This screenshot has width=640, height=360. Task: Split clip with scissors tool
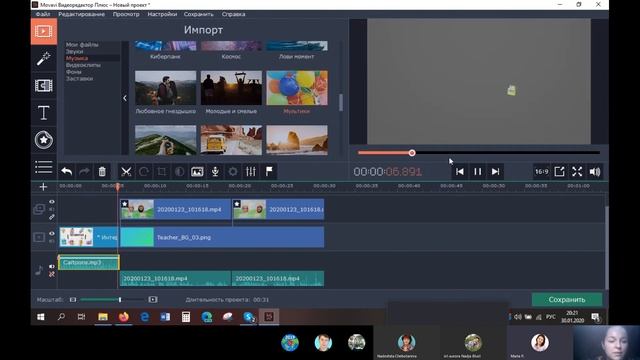click(126, 171)
